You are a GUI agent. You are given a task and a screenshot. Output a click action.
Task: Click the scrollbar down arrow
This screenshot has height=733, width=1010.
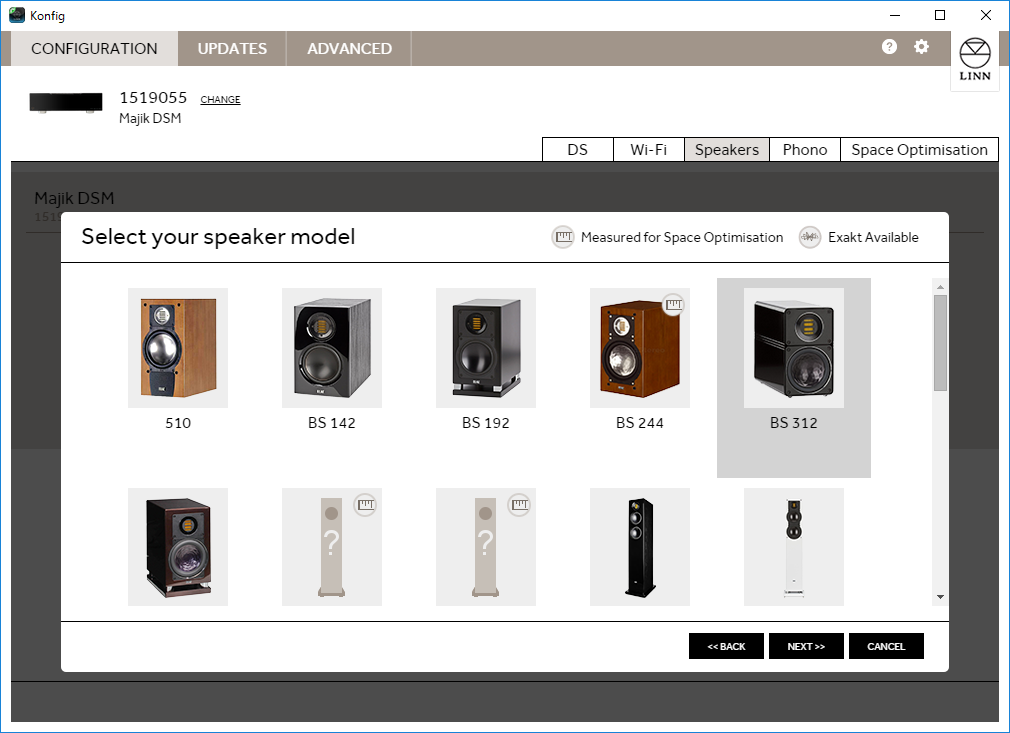940,597
